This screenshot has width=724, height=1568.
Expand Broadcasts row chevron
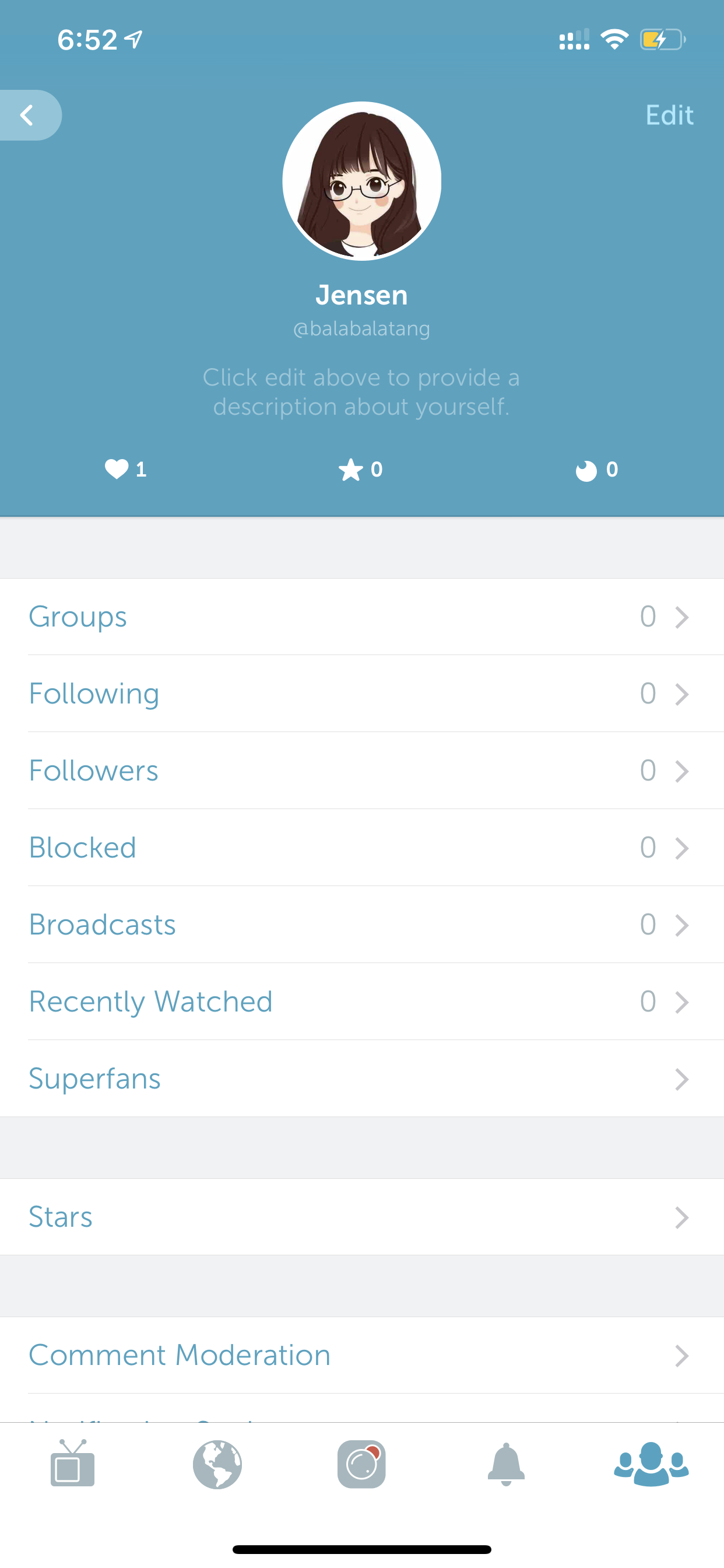pyautogui.click(x=681, y=925)
